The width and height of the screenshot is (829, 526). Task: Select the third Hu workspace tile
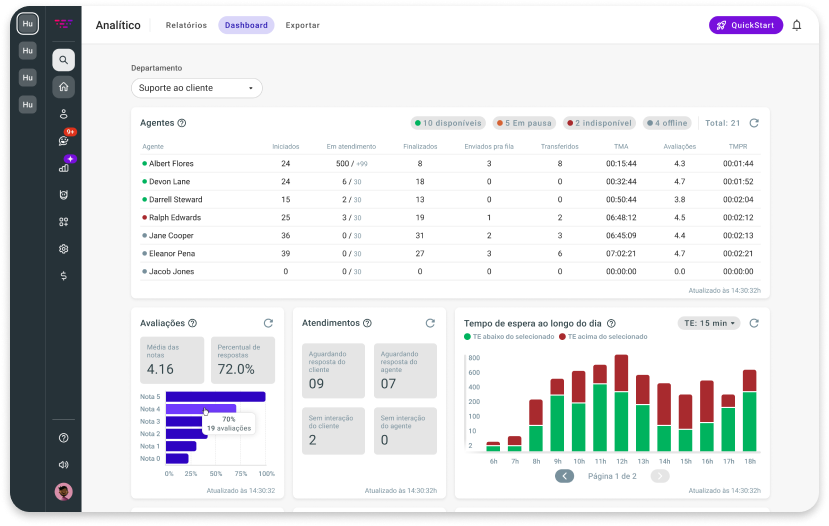pyautogui.click(x=27, y=78)
